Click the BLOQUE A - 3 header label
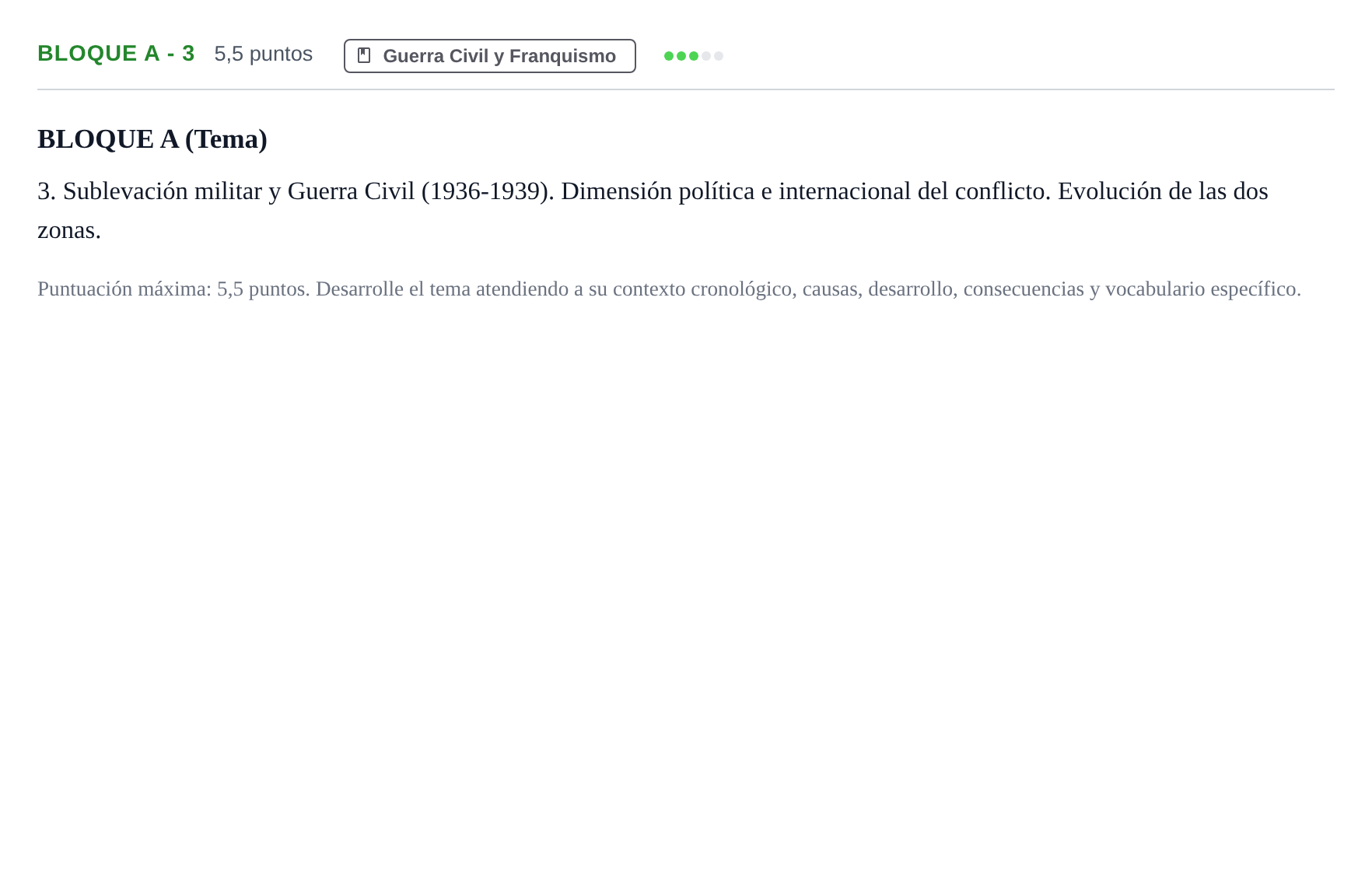 click(116, 54)
